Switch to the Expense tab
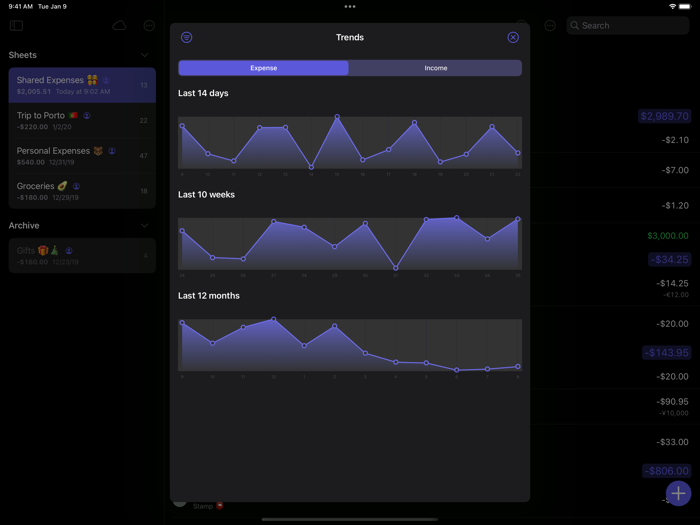The height and width of the screenshot is (525, 700). tap(263, 68)
